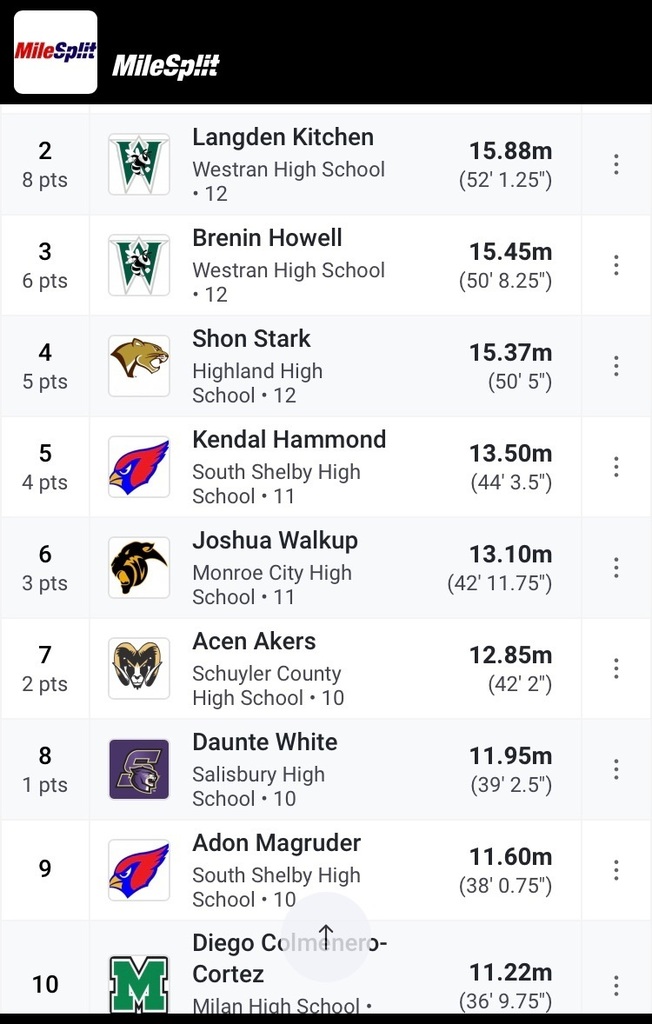Open three-dot menu for Joshua Walkup
Viewport: 652px width, 1024px height.
(x=616, y=568)
